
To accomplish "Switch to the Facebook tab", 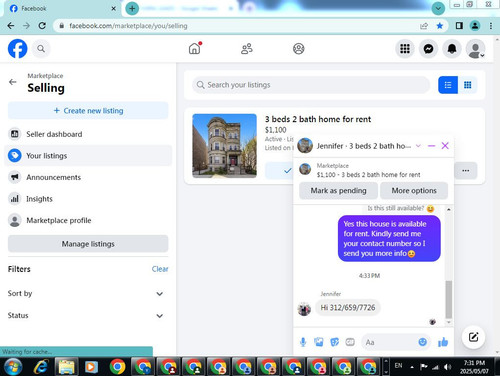I will [x=63, y=8].
